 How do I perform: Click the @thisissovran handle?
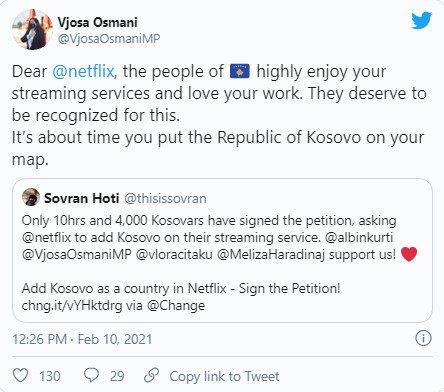(165, 198)
